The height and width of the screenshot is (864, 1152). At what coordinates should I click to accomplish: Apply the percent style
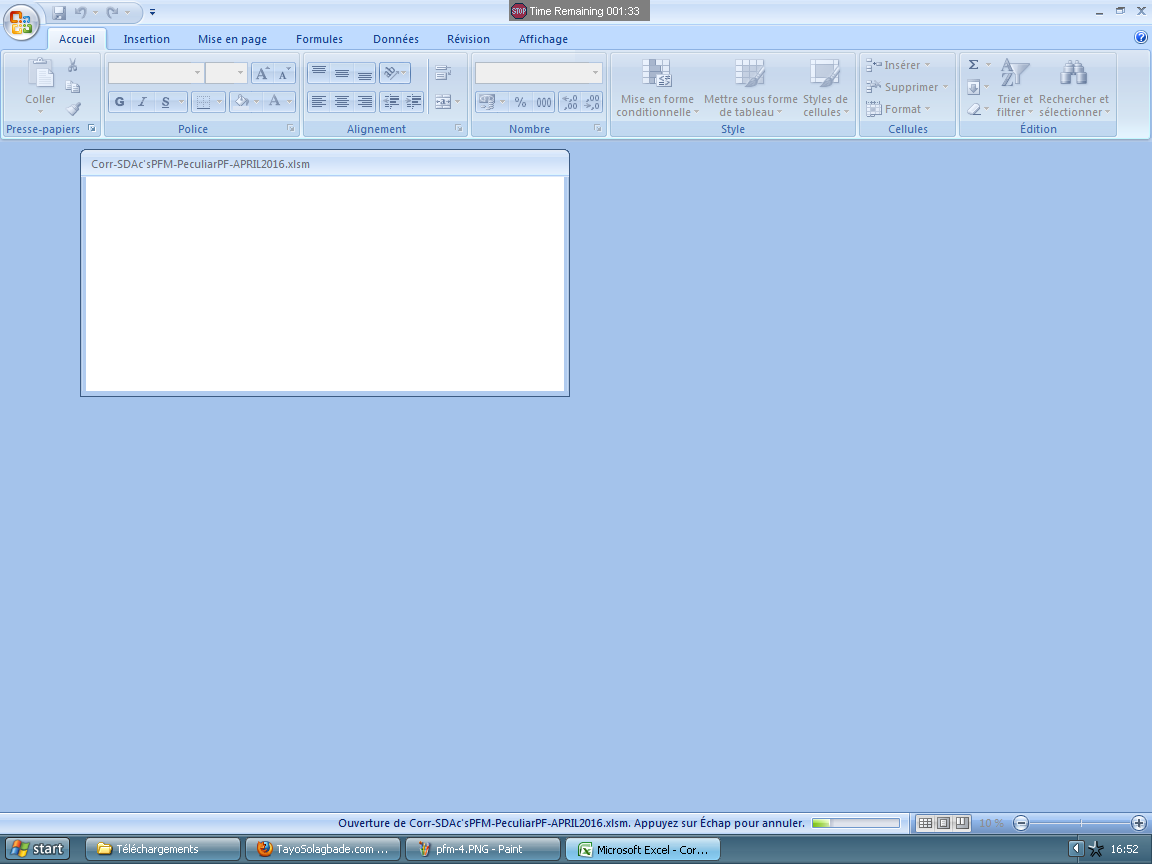click(x=520, y=102)
